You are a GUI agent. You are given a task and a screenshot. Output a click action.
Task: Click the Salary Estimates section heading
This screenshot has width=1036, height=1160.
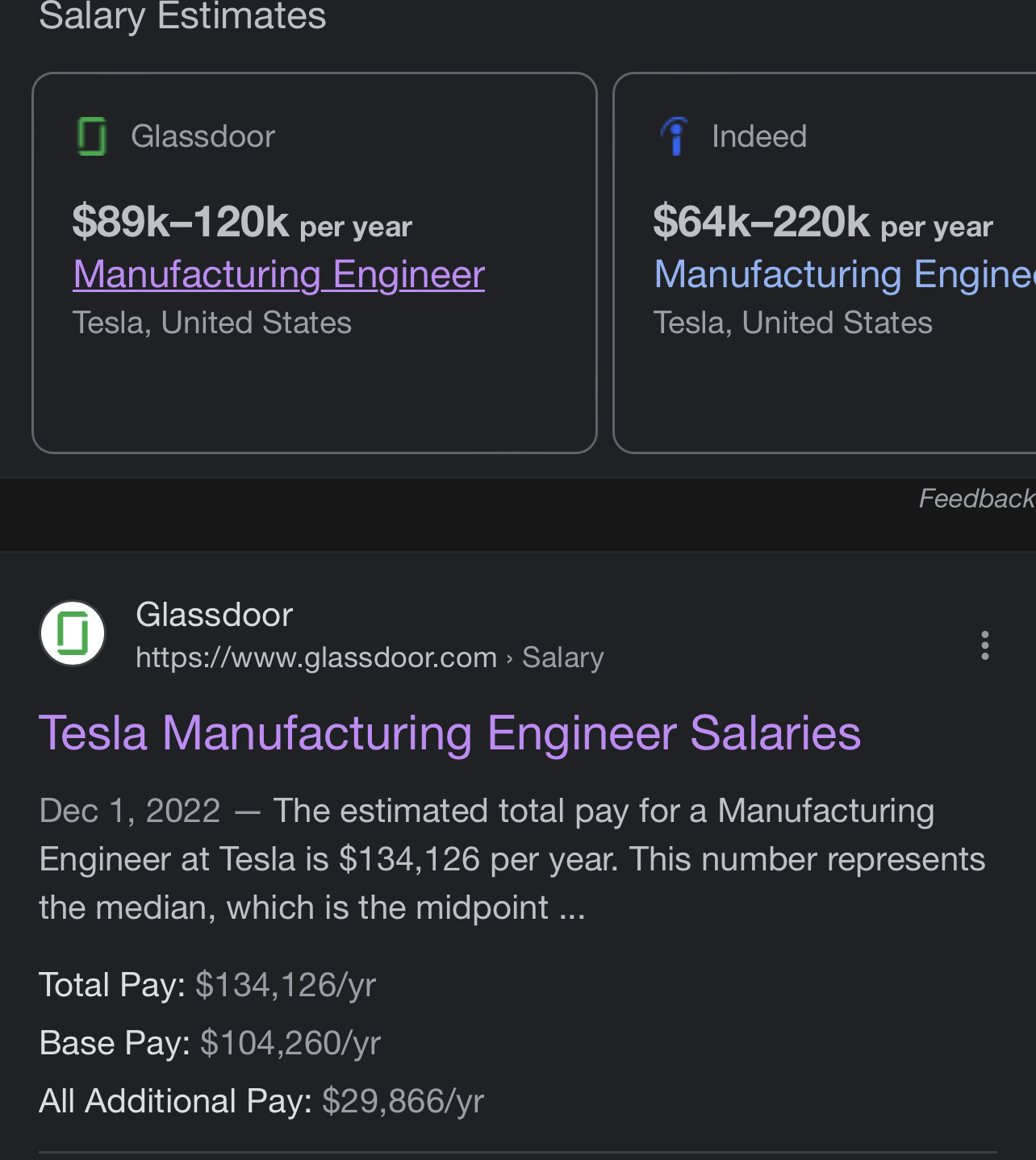coord(182,16)
